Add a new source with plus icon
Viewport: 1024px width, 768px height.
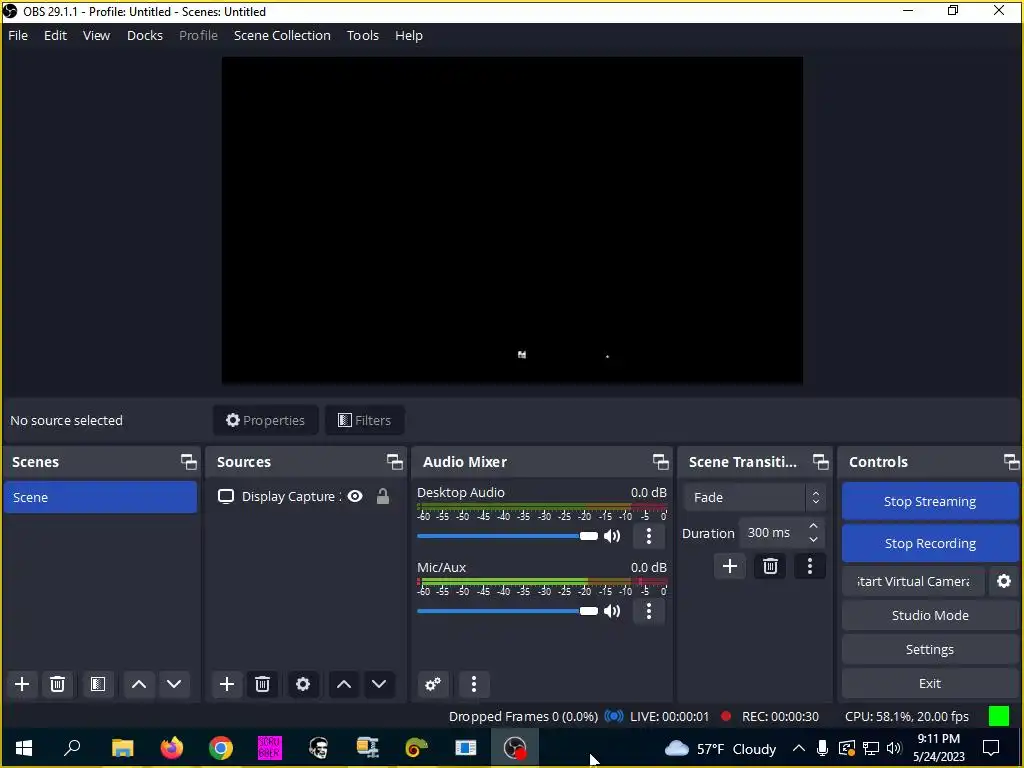[x=227, y=684]
